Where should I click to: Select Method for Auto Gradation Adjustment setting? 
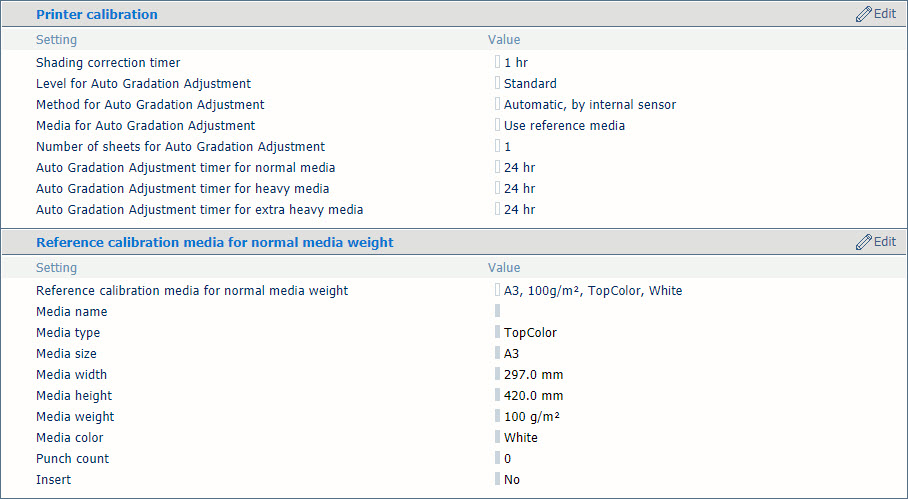click(x=150, y=105)
